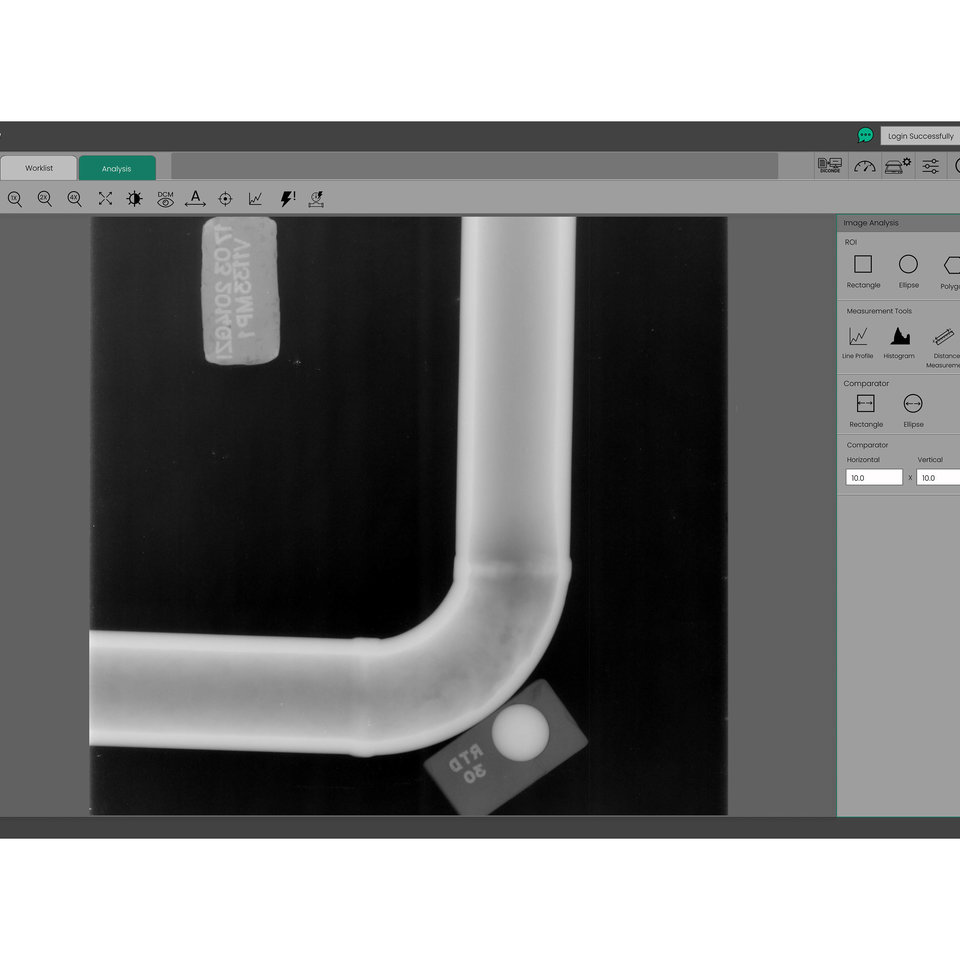Switch to the Analysis tab
The width and height of the screenshot is (960, 960).
(x=115, y=167)
